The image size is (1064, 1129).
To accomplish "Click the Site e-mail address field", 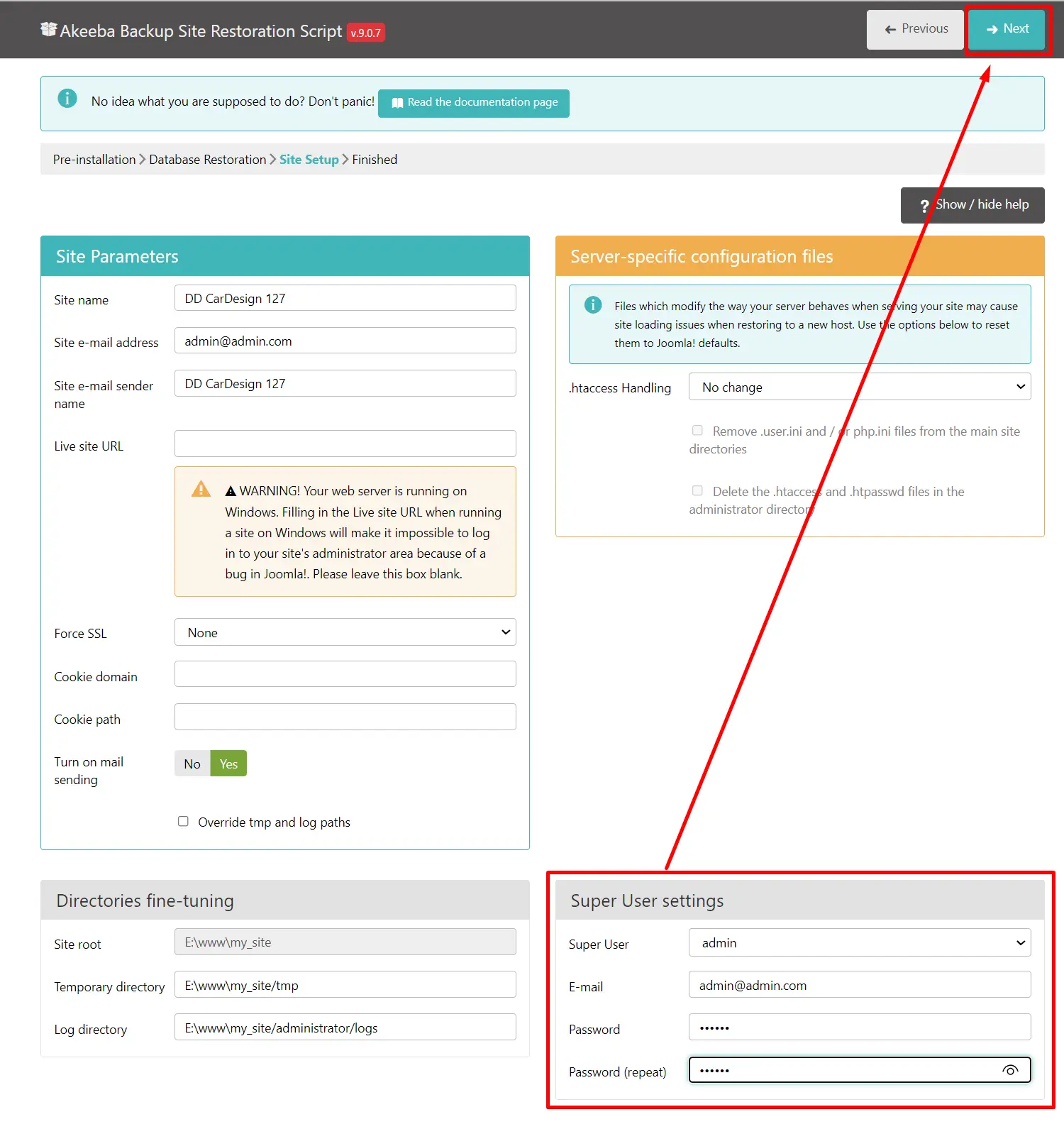I will tap(345, 341).
